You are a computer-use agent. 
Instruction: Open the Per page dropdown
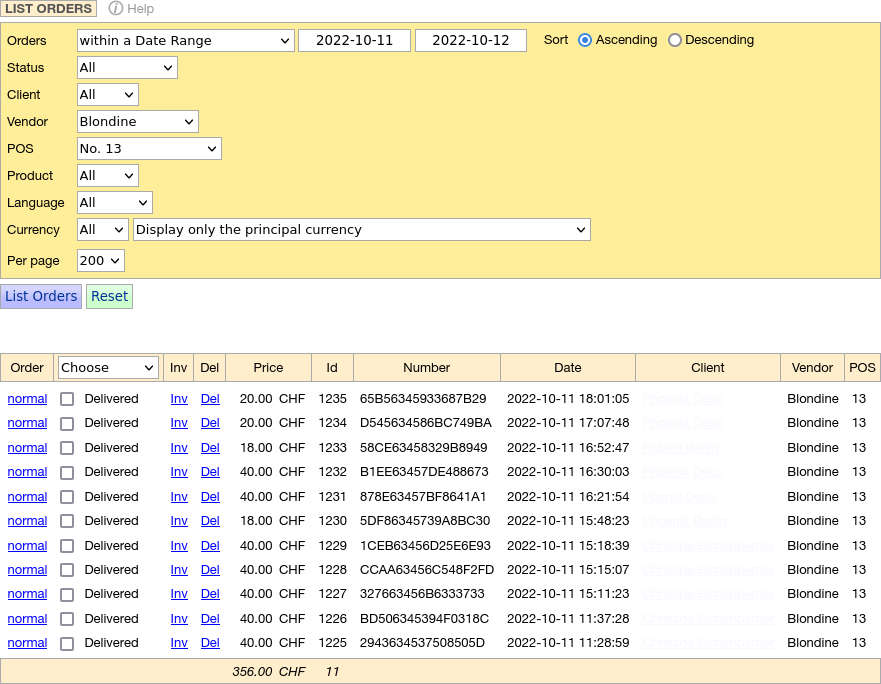point(100,259)
